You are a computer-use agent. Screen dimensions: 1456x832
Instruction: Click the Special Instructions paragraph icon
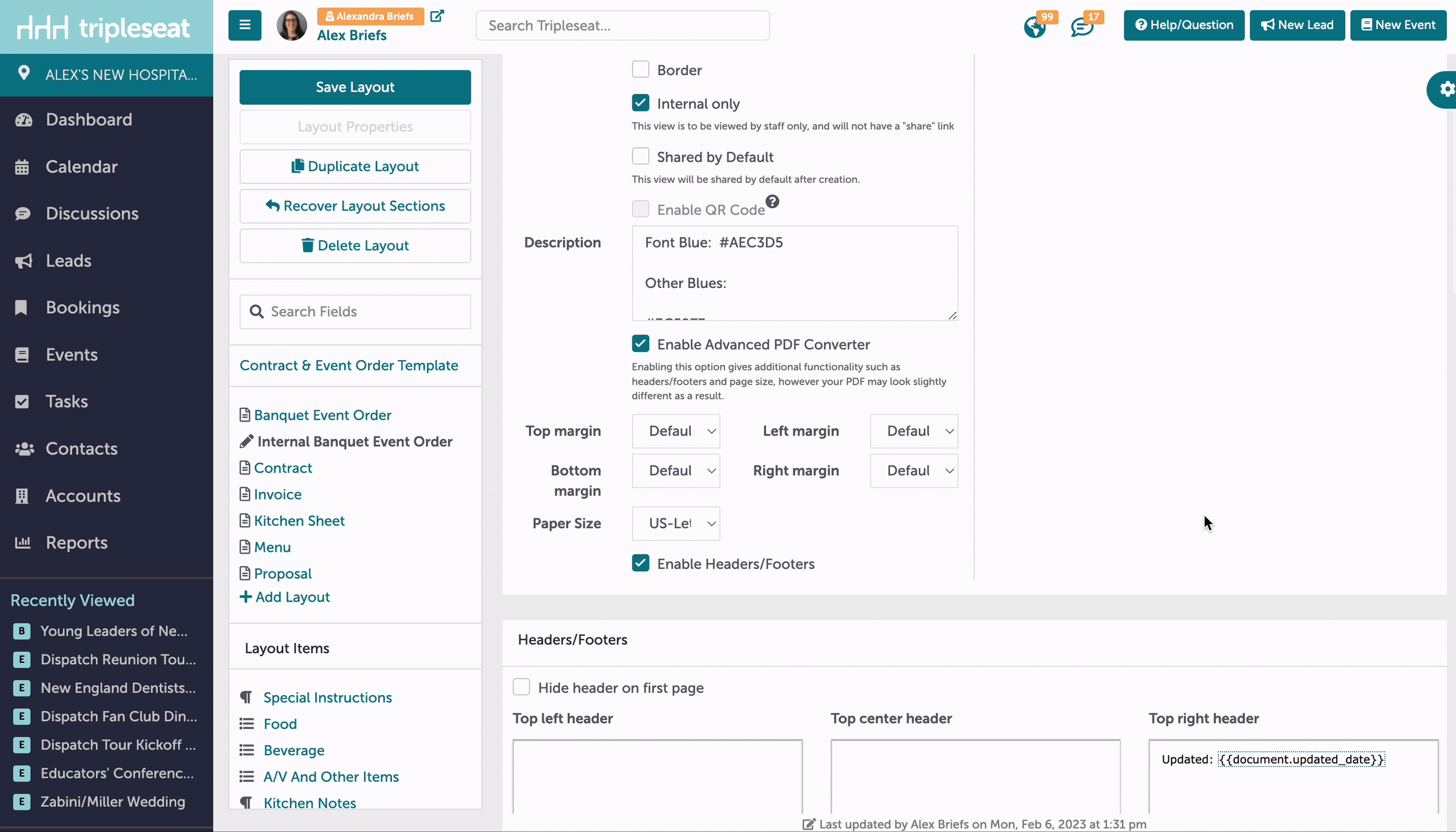coord(246,697)
